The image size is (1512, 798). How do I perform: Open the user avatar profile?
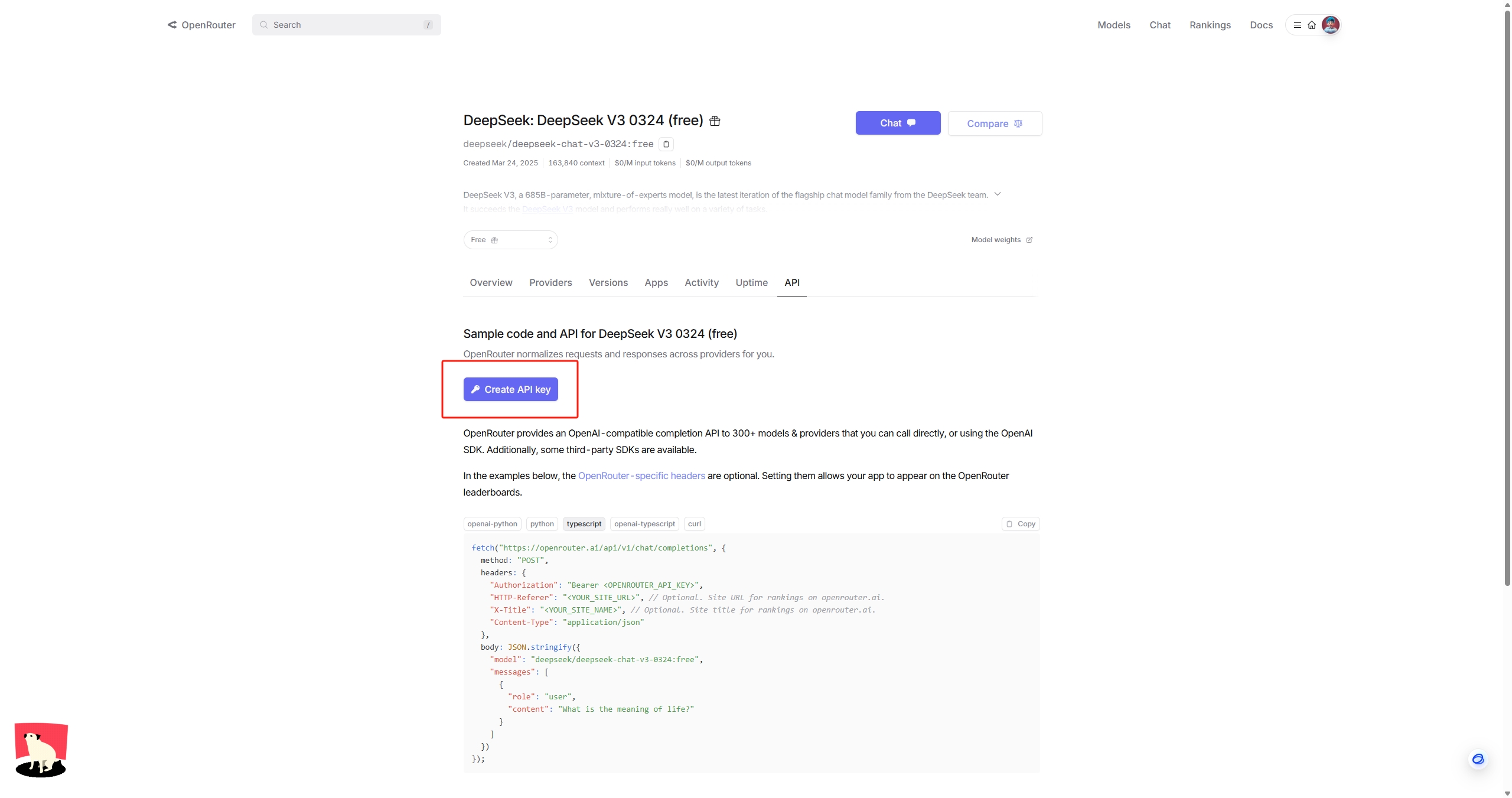[1330, 25]
